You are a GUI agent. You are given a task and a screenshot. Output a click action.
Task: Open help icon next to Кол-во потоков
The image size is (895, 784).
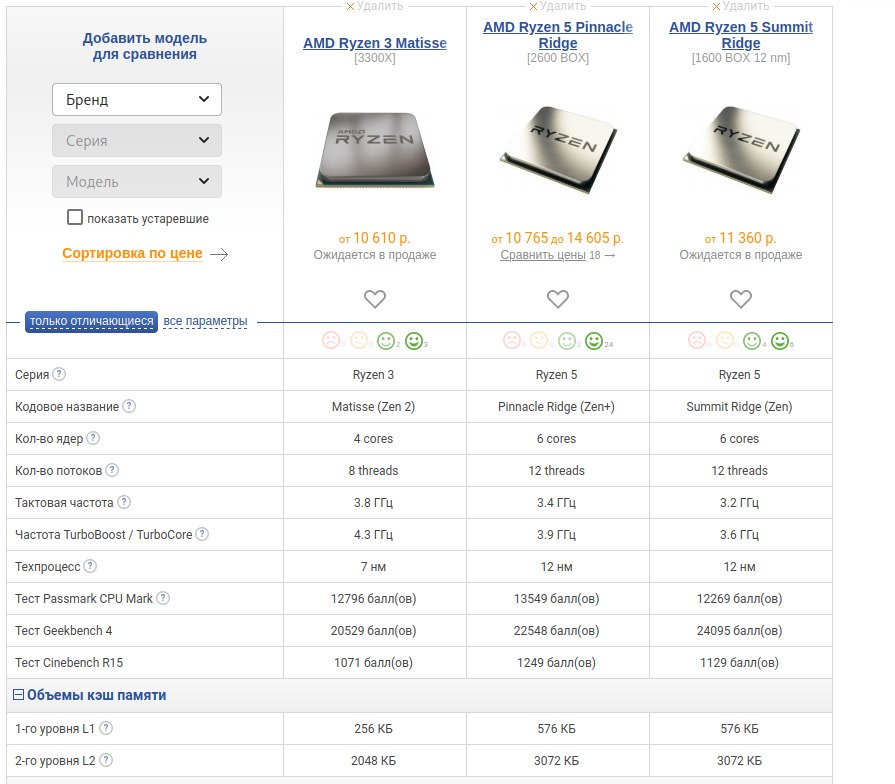[112, 470]
